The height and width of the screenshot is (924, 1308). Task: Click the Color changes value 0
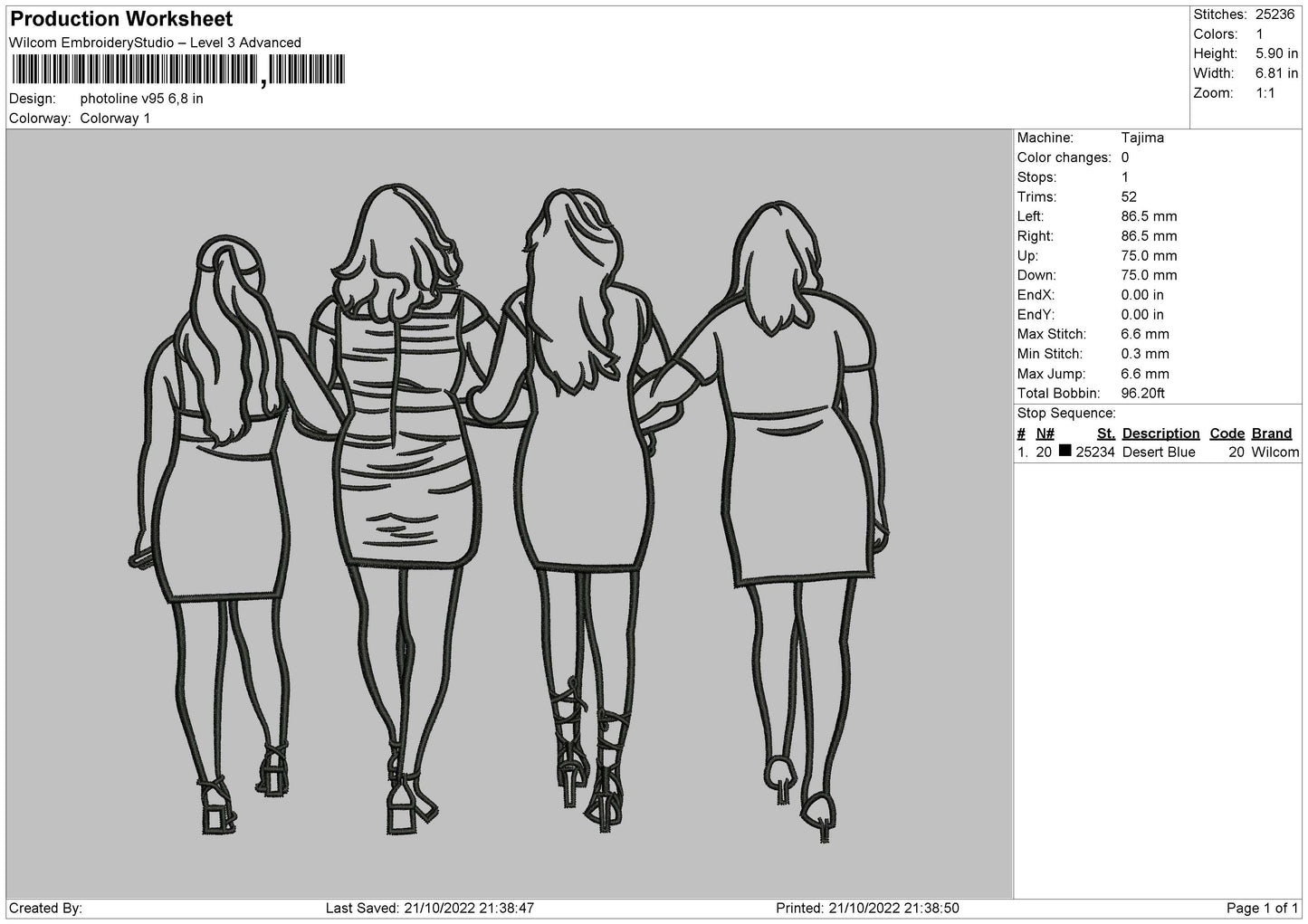(1125, 157)
